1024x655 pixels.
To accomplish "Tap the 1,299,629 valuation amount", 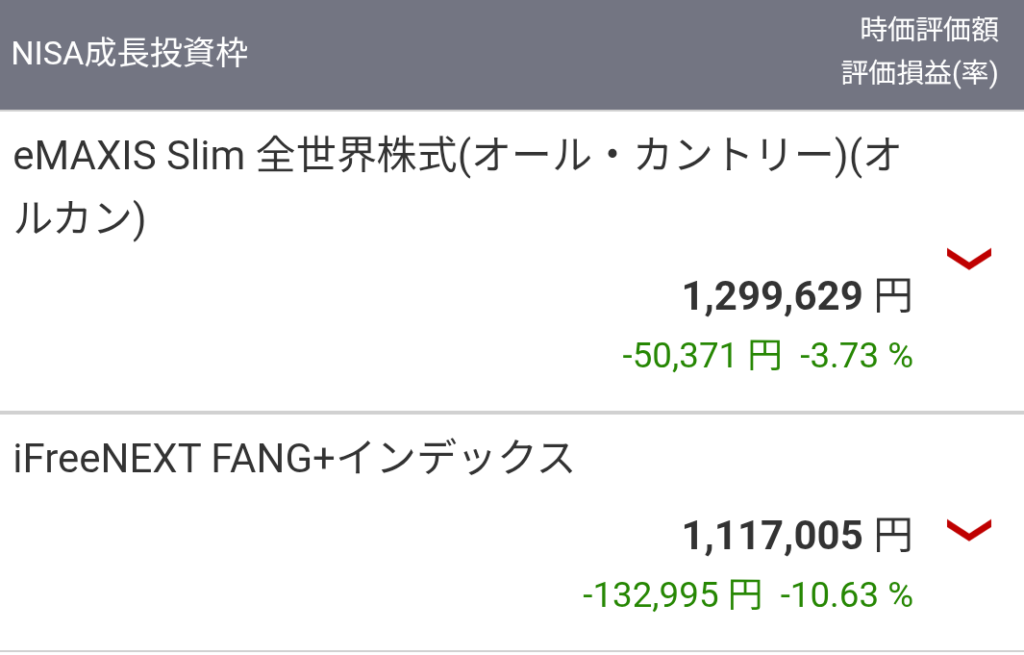I will coord(772,296).
